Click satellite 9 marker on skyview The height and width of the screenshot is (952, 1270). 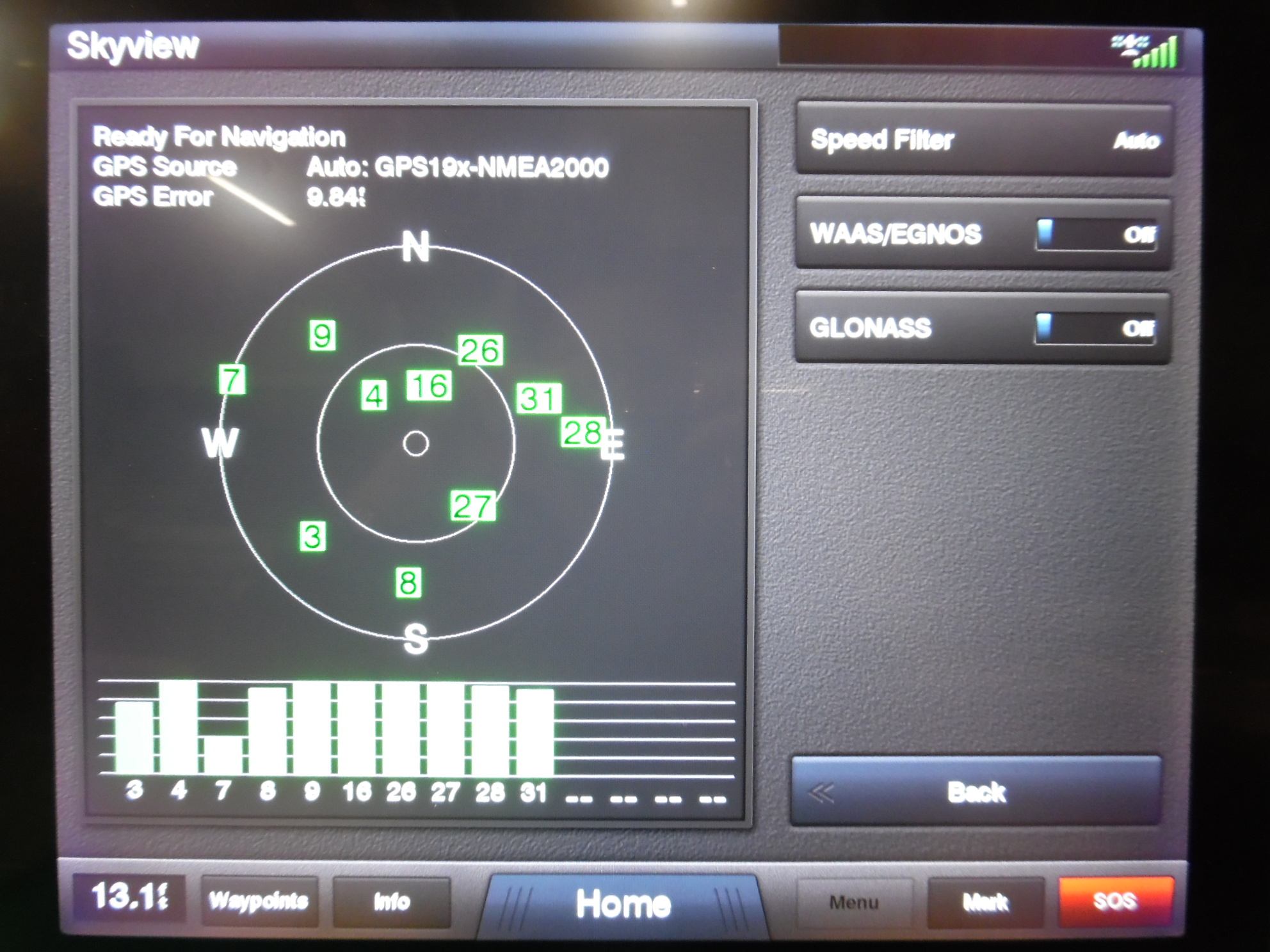click(322, 335)
